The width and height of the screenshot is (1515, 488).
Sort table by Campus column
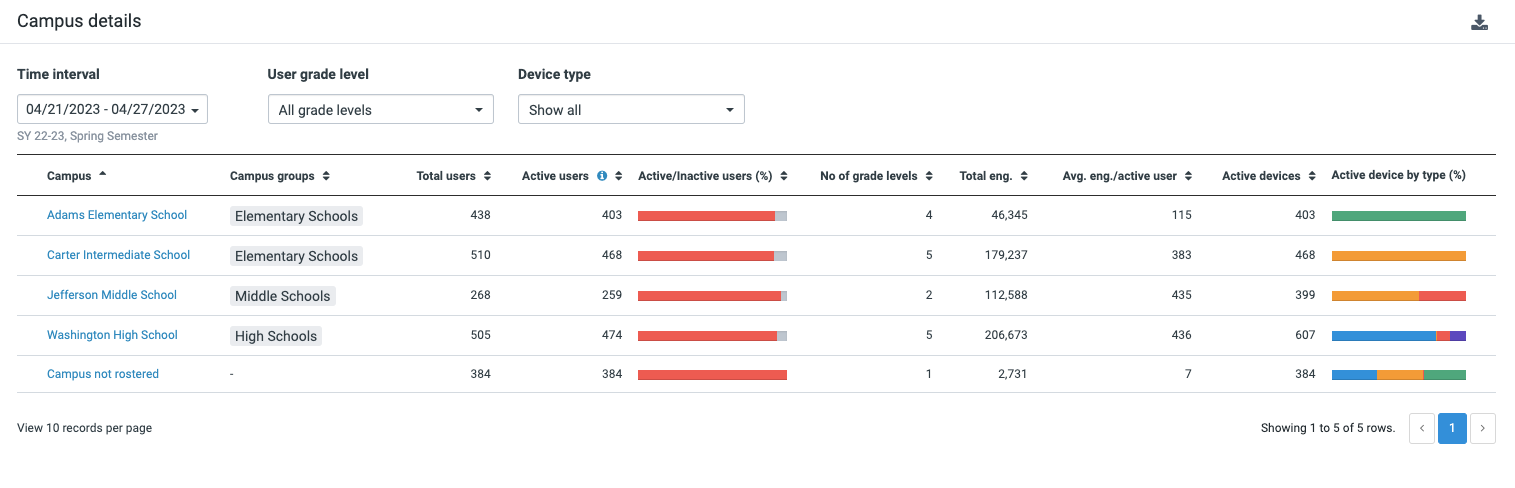click(76, 175)
